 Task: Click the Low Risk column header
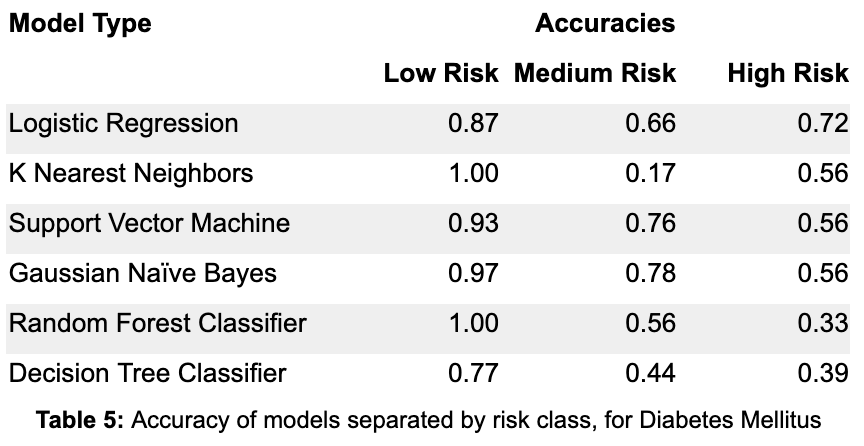tap(441, 73)
